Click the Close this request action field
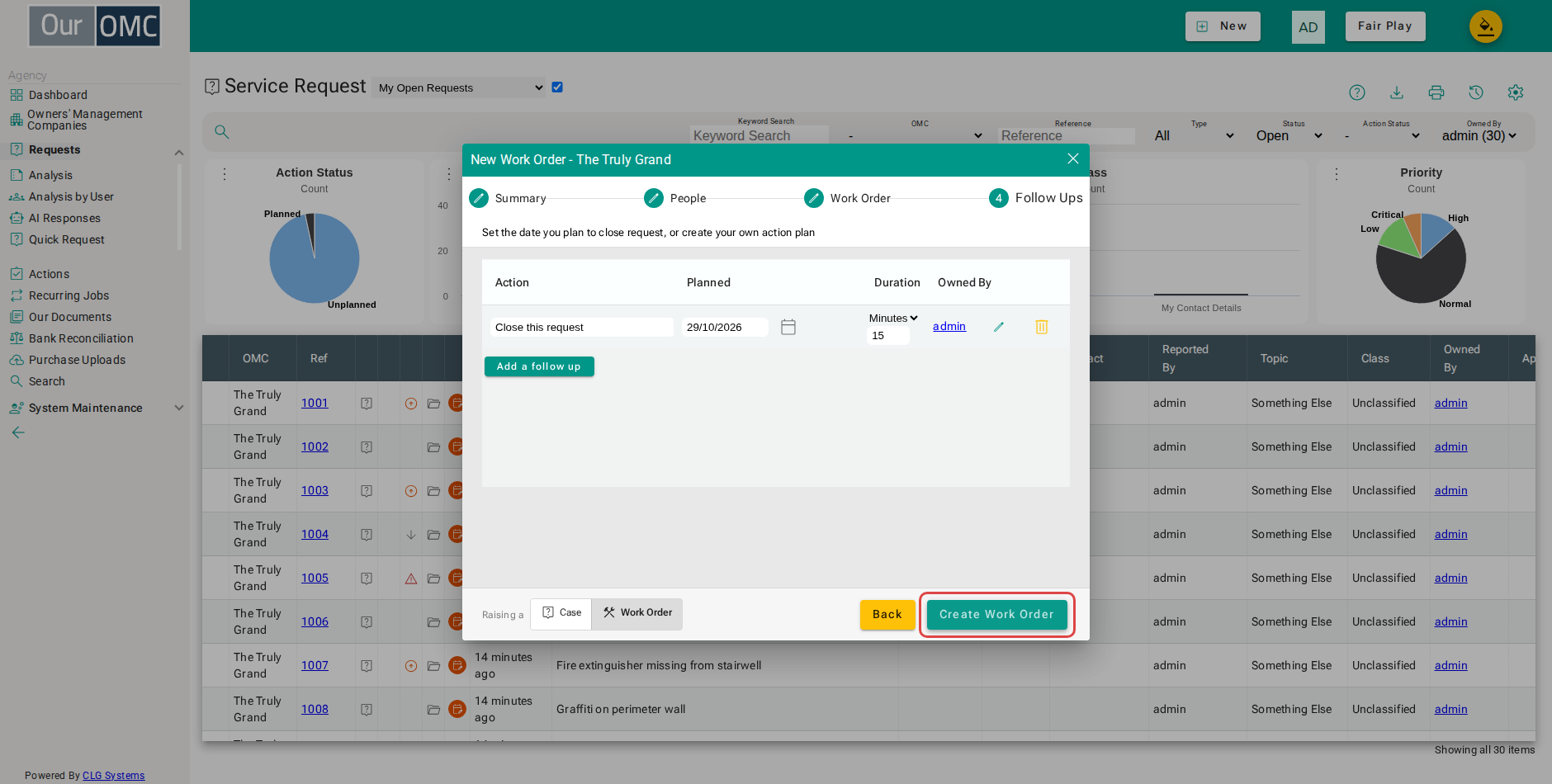This screenshot has width=1552, height=784. tap(582, 328)
